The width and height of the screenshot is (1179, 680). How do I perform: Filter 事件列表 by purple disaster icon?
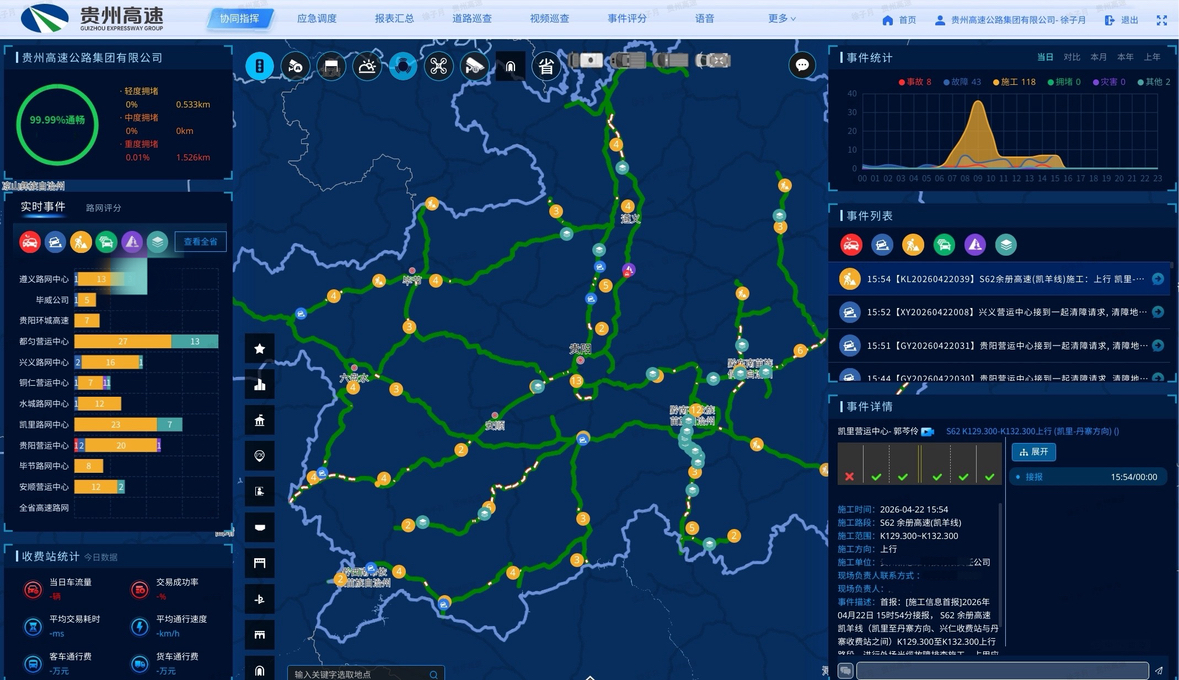(975, 244)
